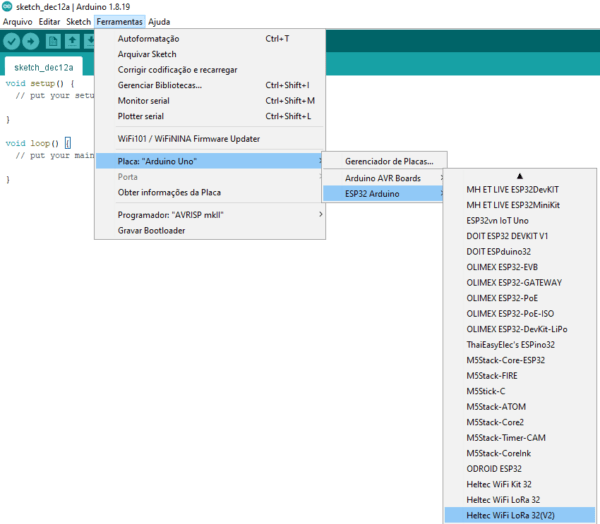This screenshot has width=600, height=524.
Task: Select OLIMEX ESP32-GATEWAY board
Action: click(x=520, y=282)
